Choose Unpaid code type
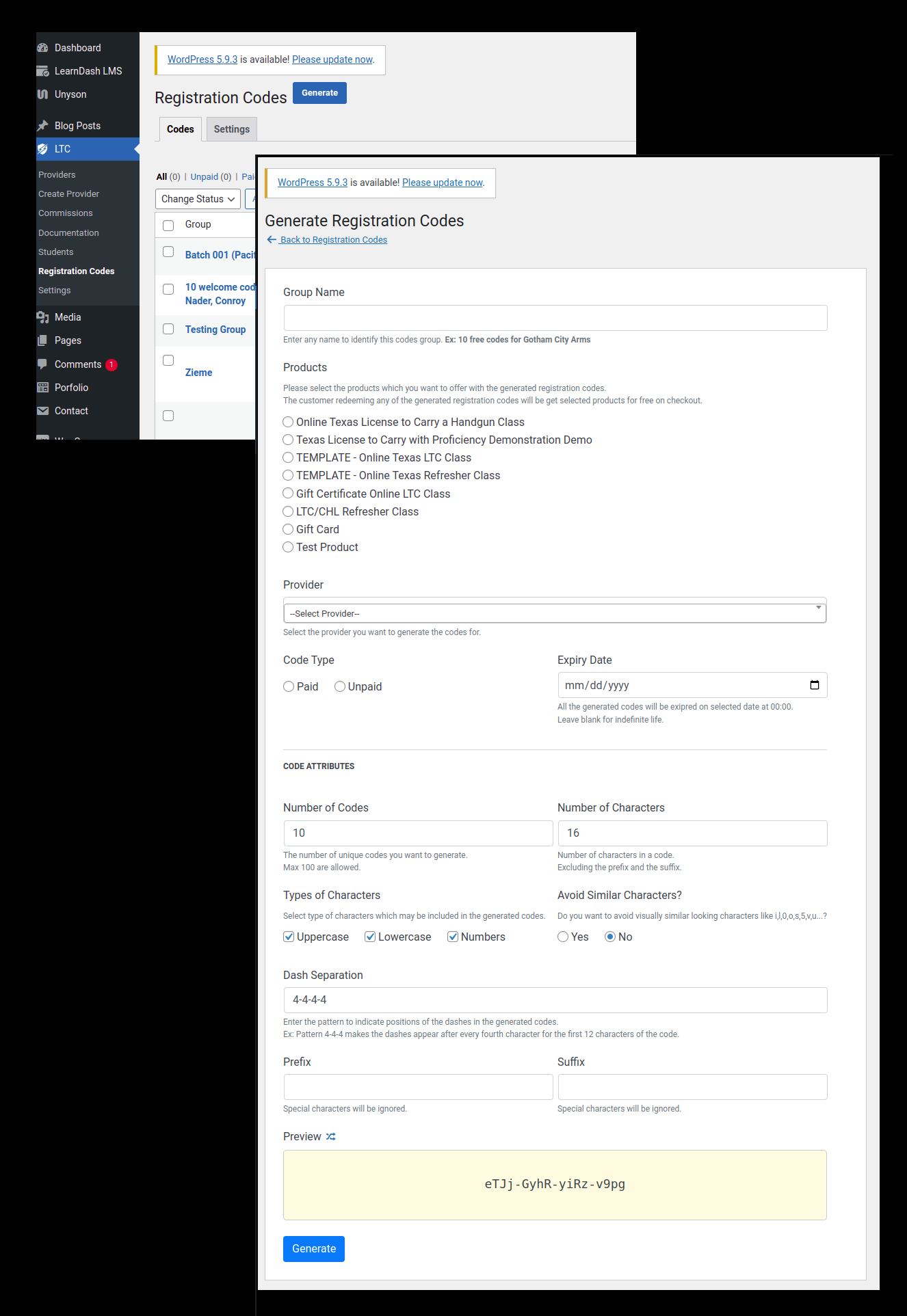 pyautogui.click(x=340, y=686)
